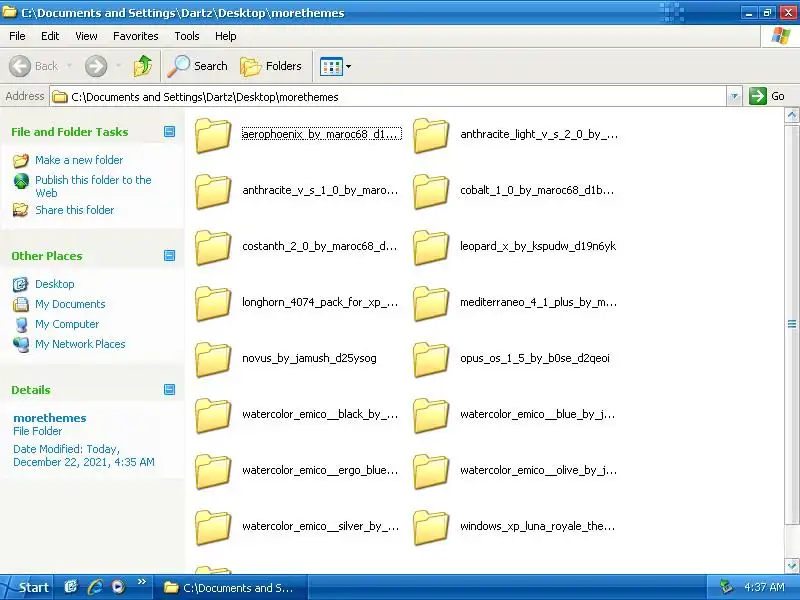Collapse Other Places panel

(x=169, y=255)
